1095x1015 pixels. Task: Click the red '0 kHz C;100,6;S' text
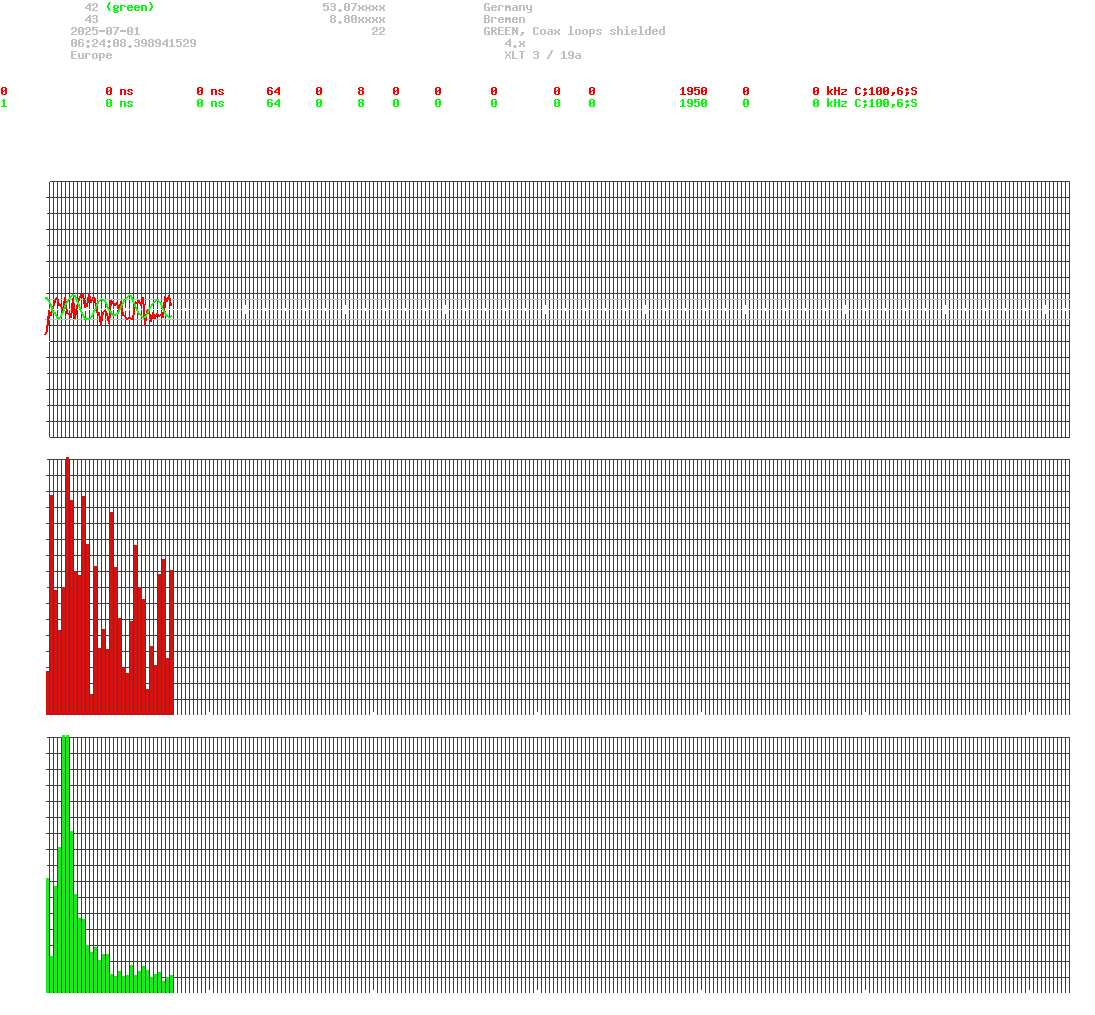865,91
